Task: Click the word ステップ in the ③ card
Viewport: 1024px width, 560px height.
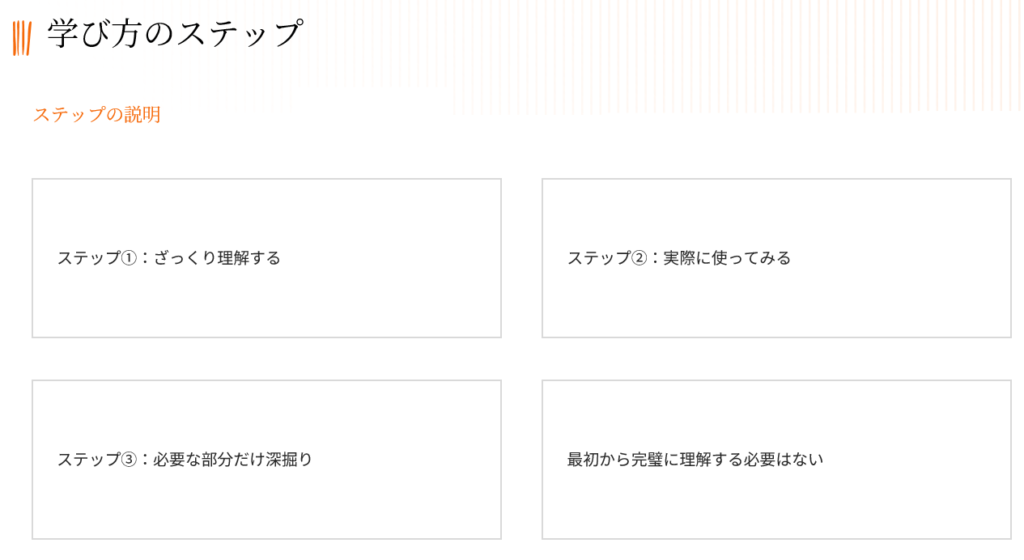Action: (88, 460)
